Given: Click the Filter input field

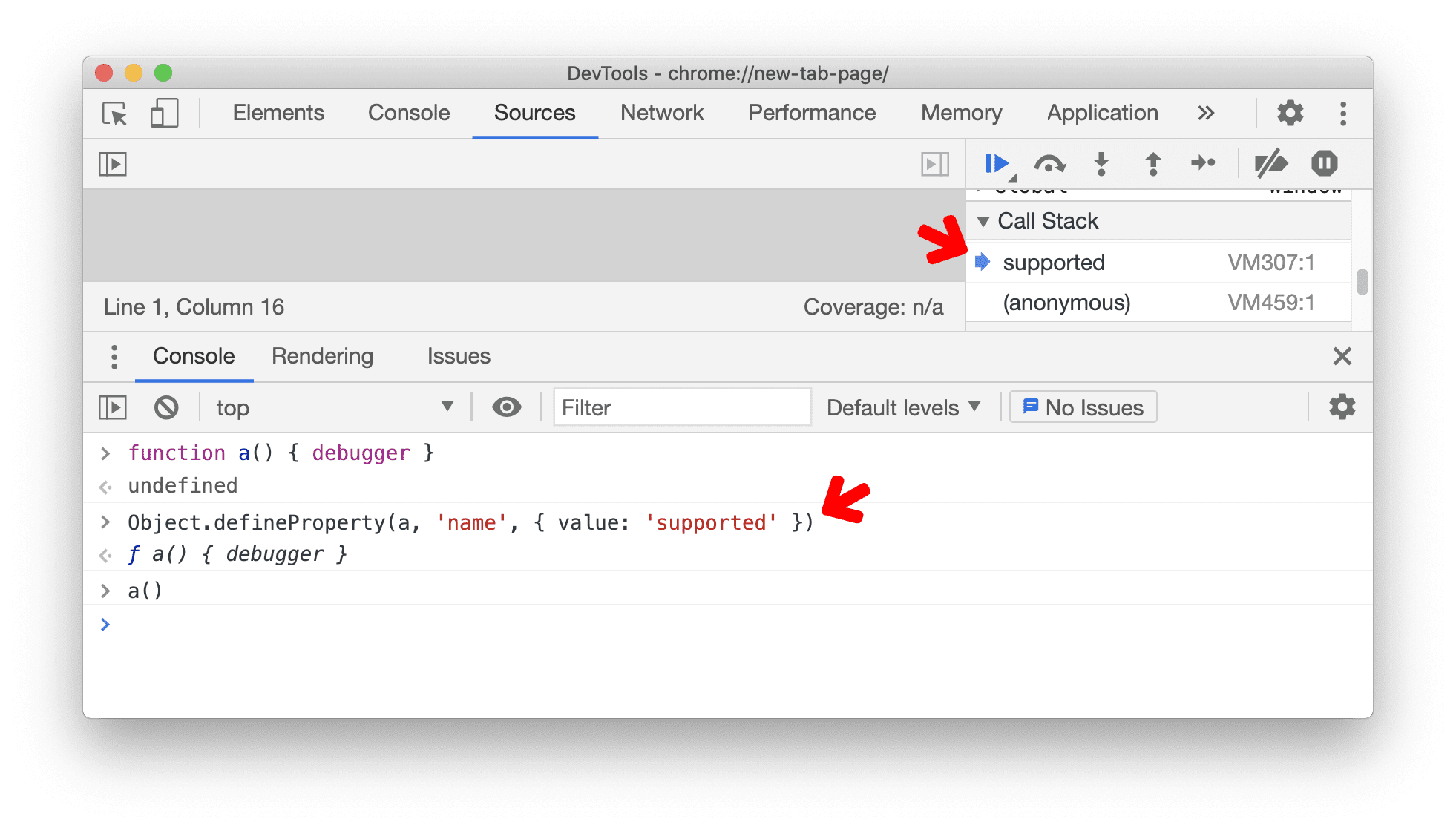Looking at the screenshot, I should coord(679,407).
